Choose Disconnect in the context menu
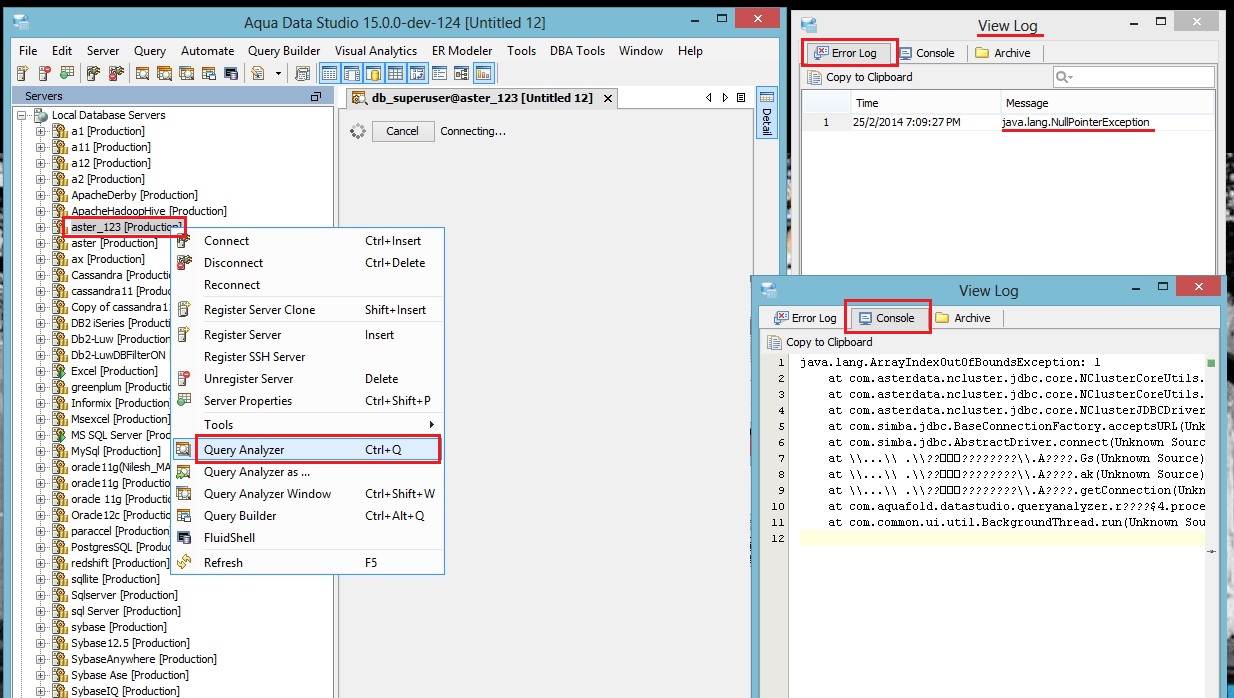The height and width of the screenshot is (698, 1234). click(x=307, y=263)
